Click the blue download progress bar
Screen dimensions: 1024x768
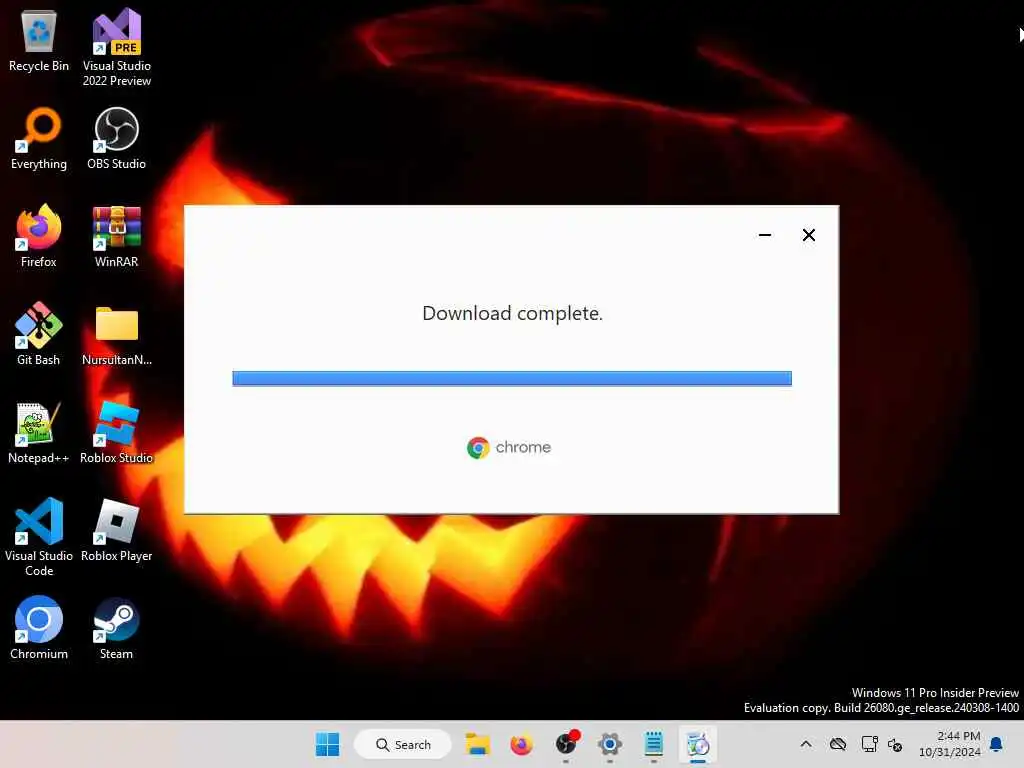[x=512, y=379]
